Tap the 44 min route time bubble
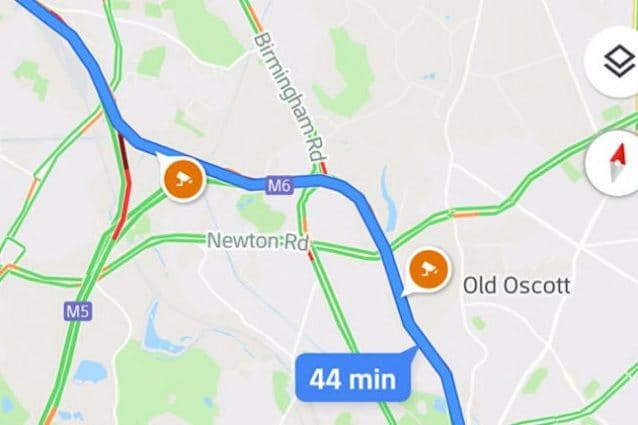638x425 pixels. tap(352, 379)
